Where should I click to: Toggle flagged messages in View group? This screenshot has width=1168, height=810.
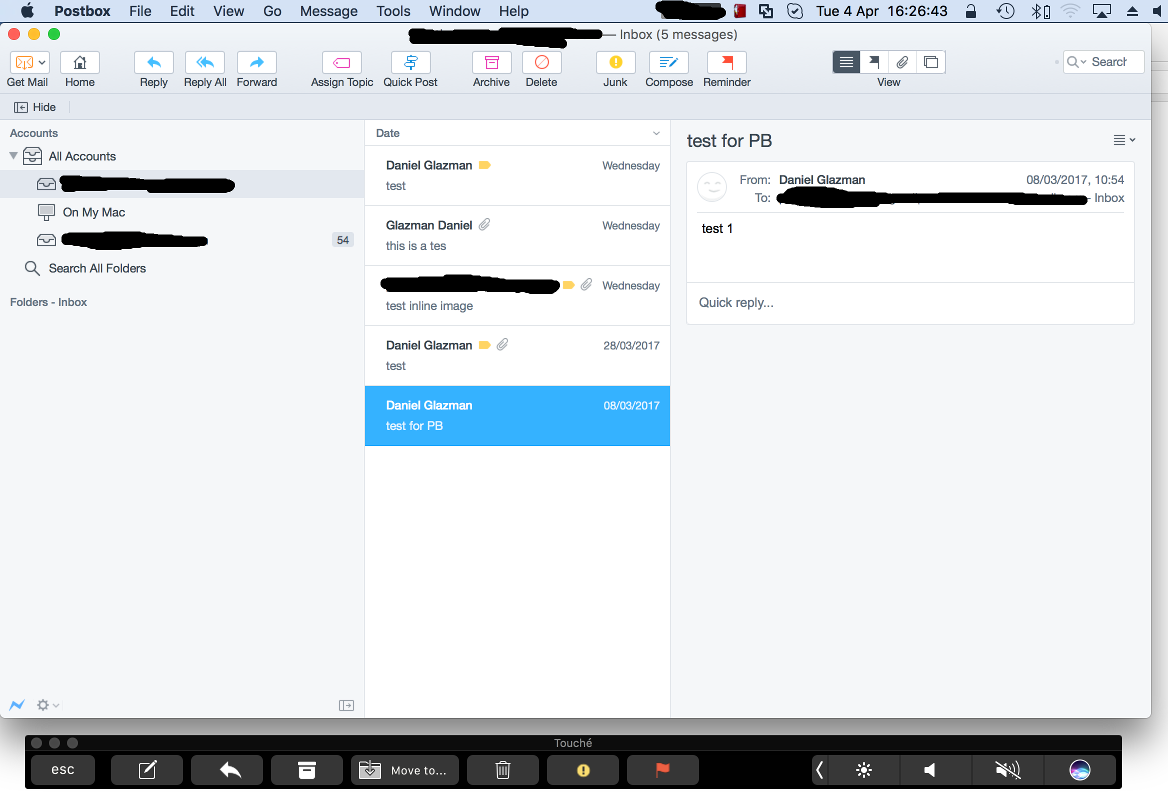[874, 61]
